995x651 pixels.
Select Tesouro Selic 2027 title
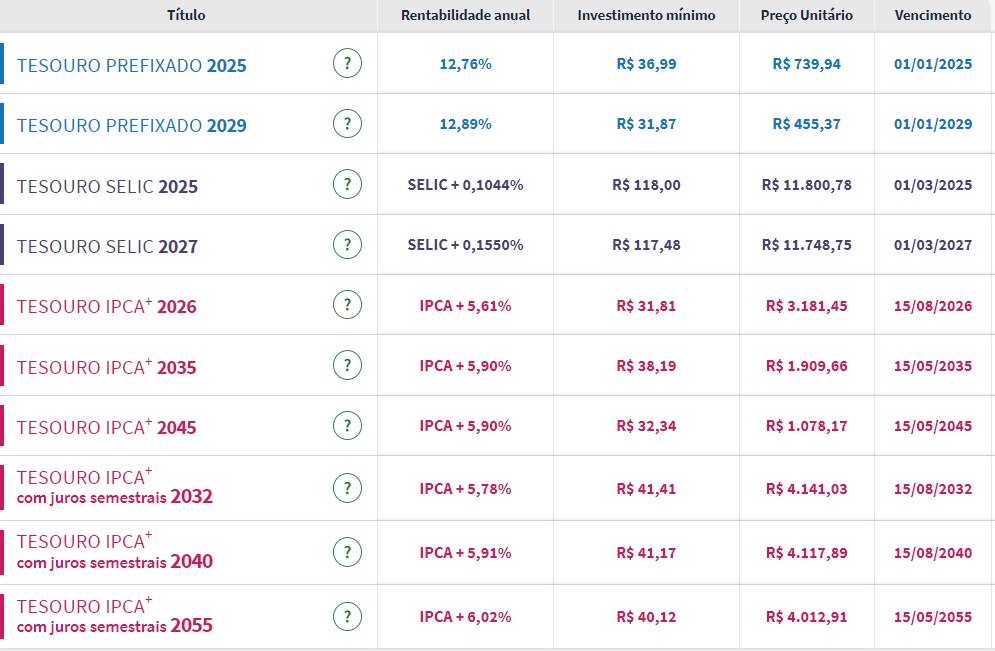point(108,247)
